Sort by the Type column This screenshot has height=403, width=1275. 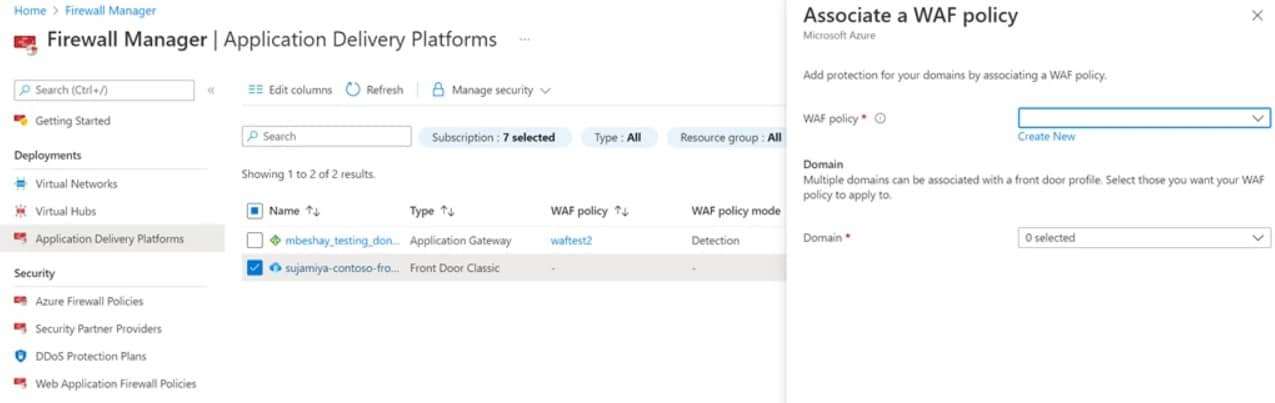point(432,211)
